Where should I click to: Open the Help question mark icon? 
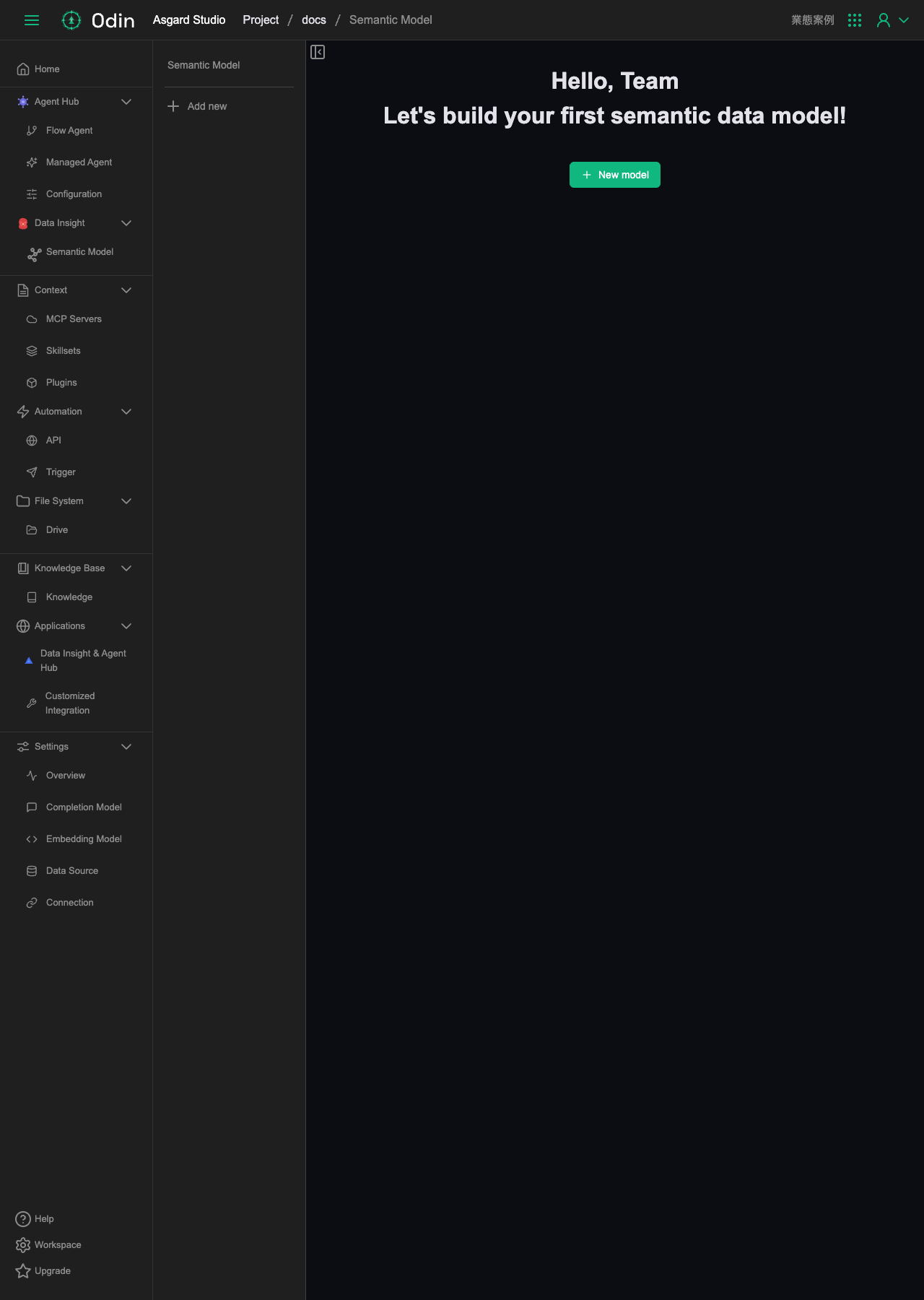(23, 1219)
